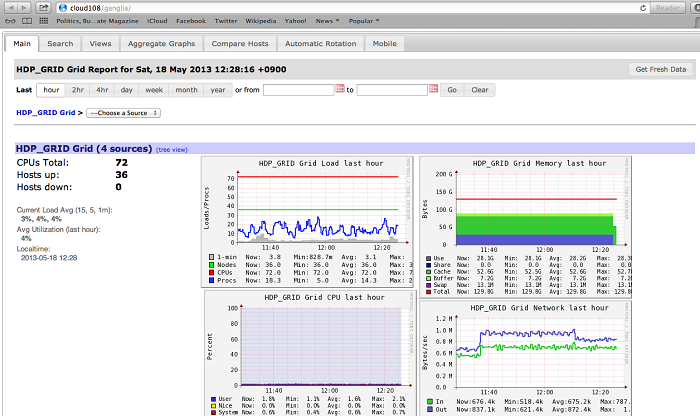Click the cloud108 site globe icon
The width and height of the screenshot is (700, 416).
[63, 8]
